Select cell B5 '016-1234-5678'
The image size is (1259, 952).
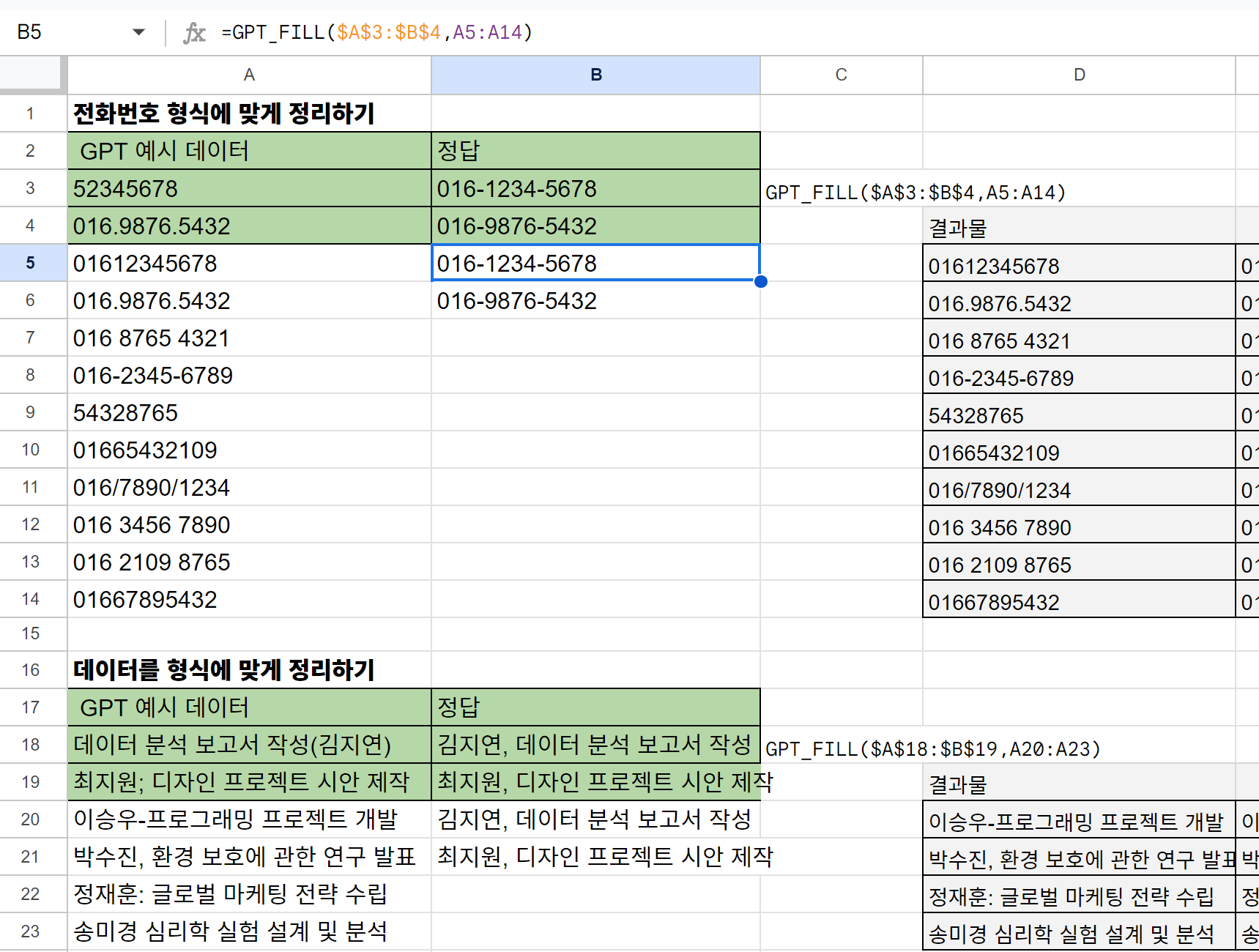(595, 263)
